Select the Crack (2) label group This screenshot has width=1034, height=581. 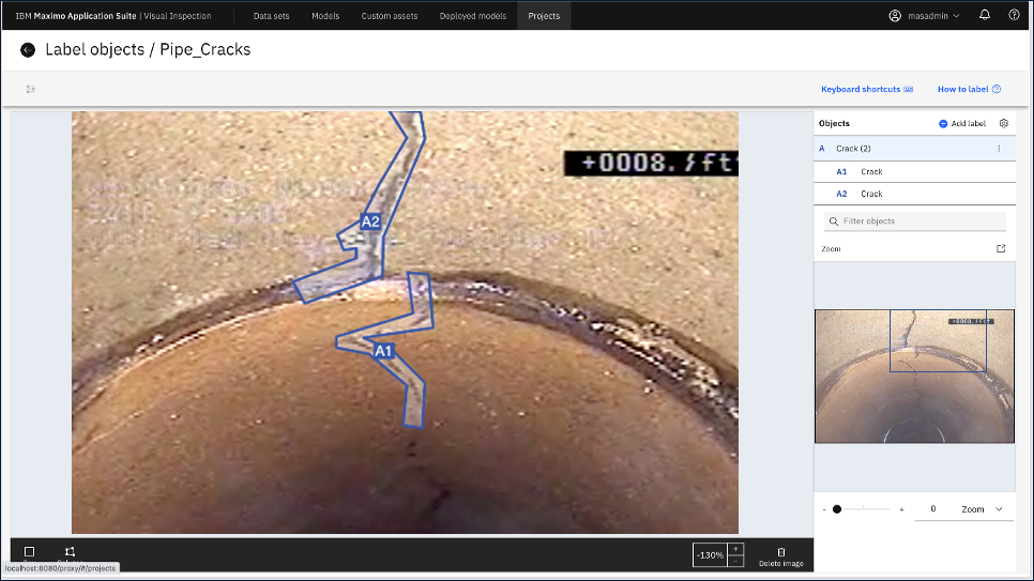915,148
